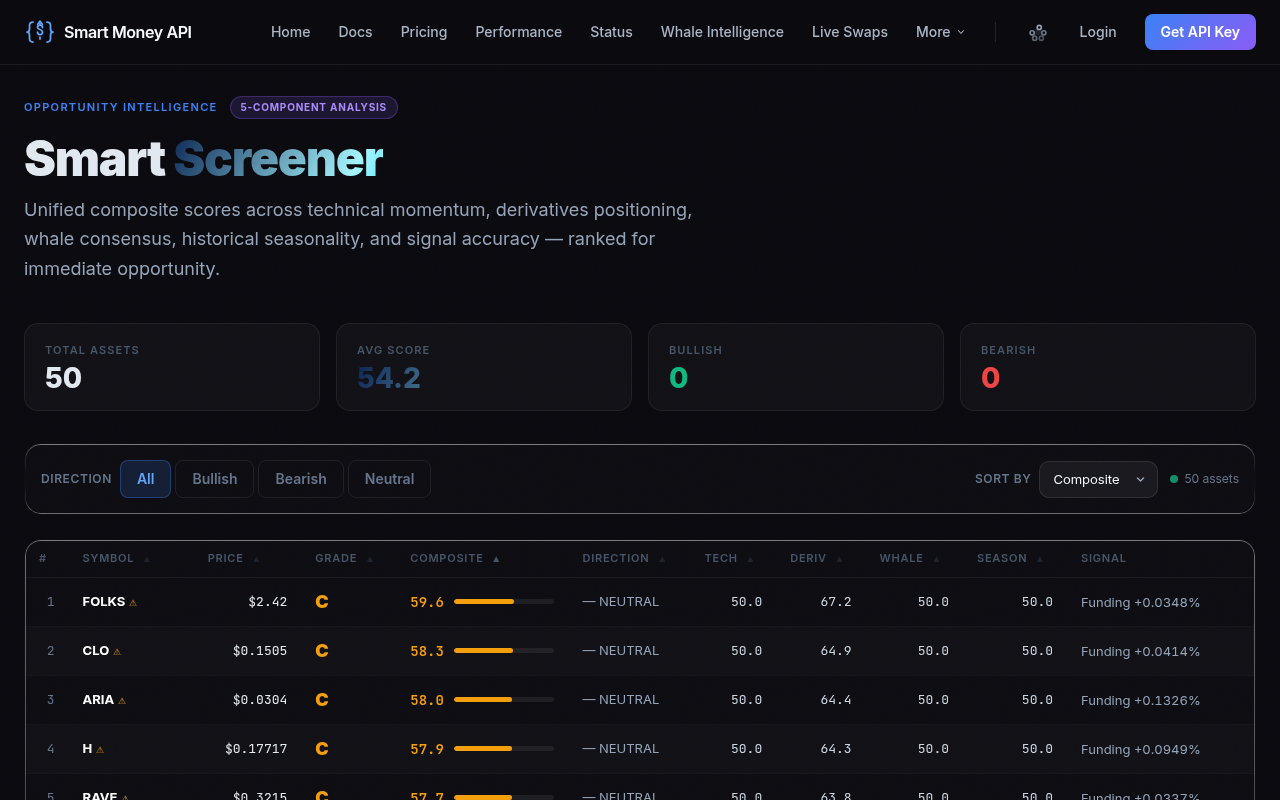Image resolution: width=1280 pixels, height=800 pixels.
Task: Click the grade C badge in ARIA row
Action: pos(322,700)
